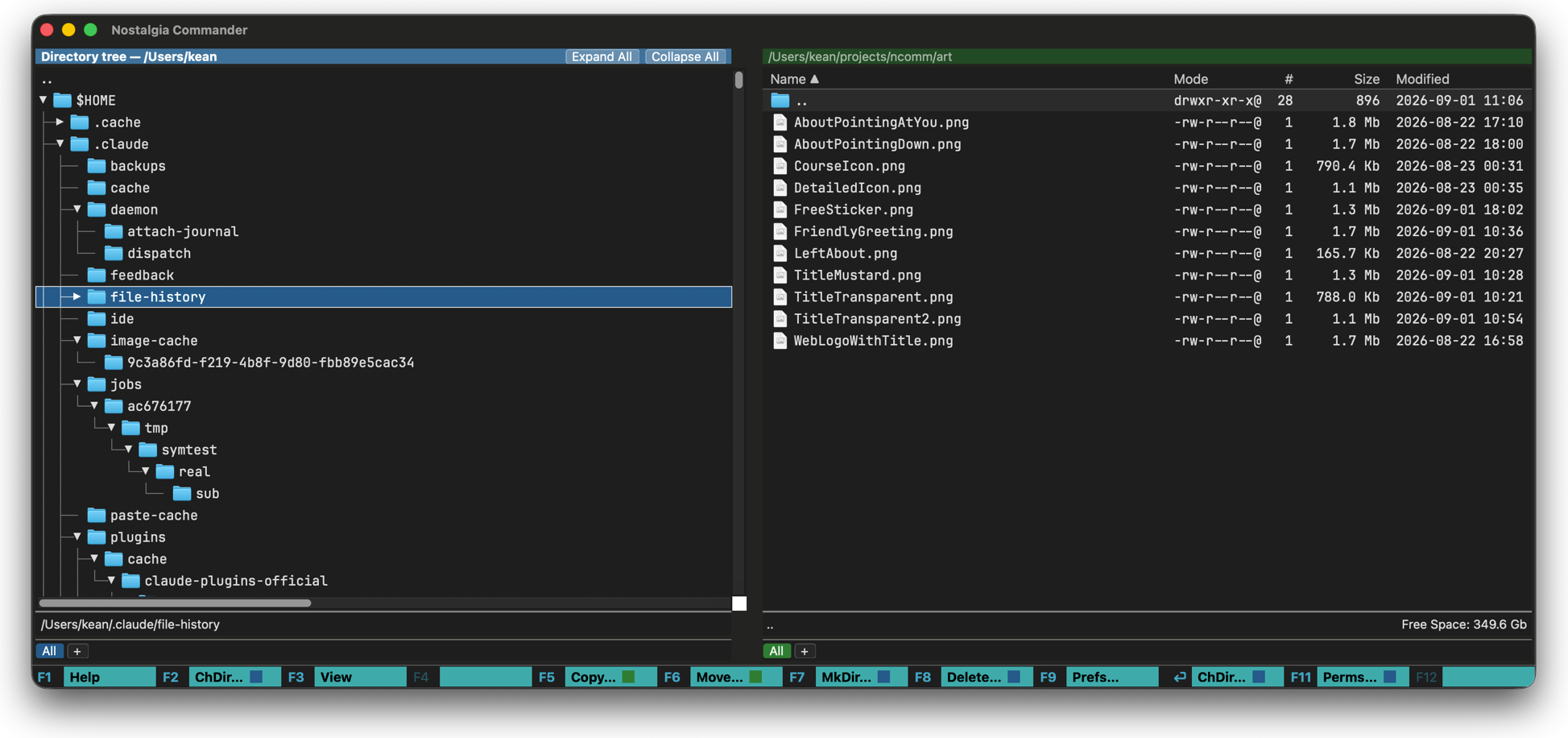
Task: Click the attach-journal folder icon
Action: [114, 231]
